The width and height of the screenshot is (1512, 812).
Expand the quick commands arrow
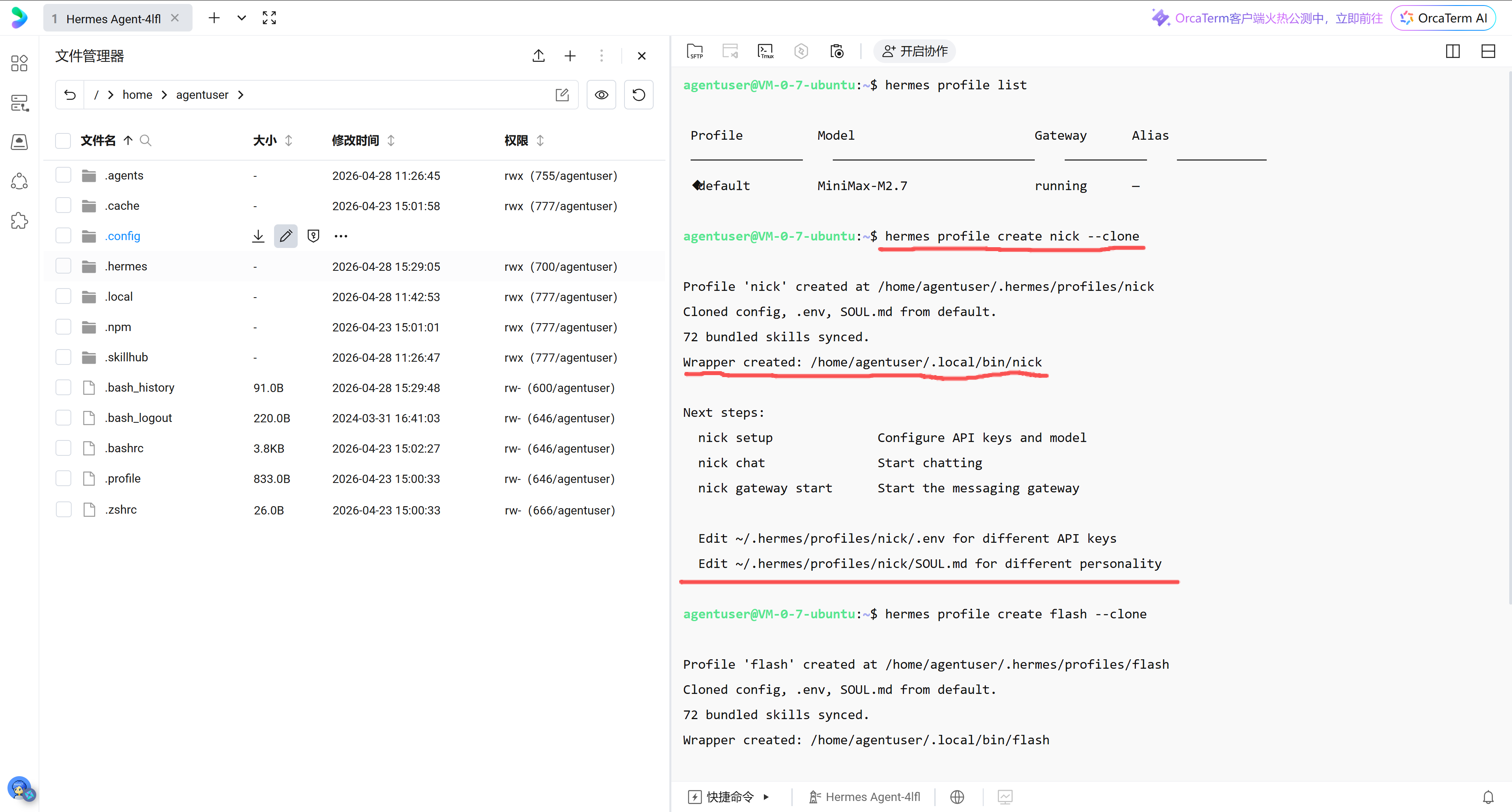(766, 797)
